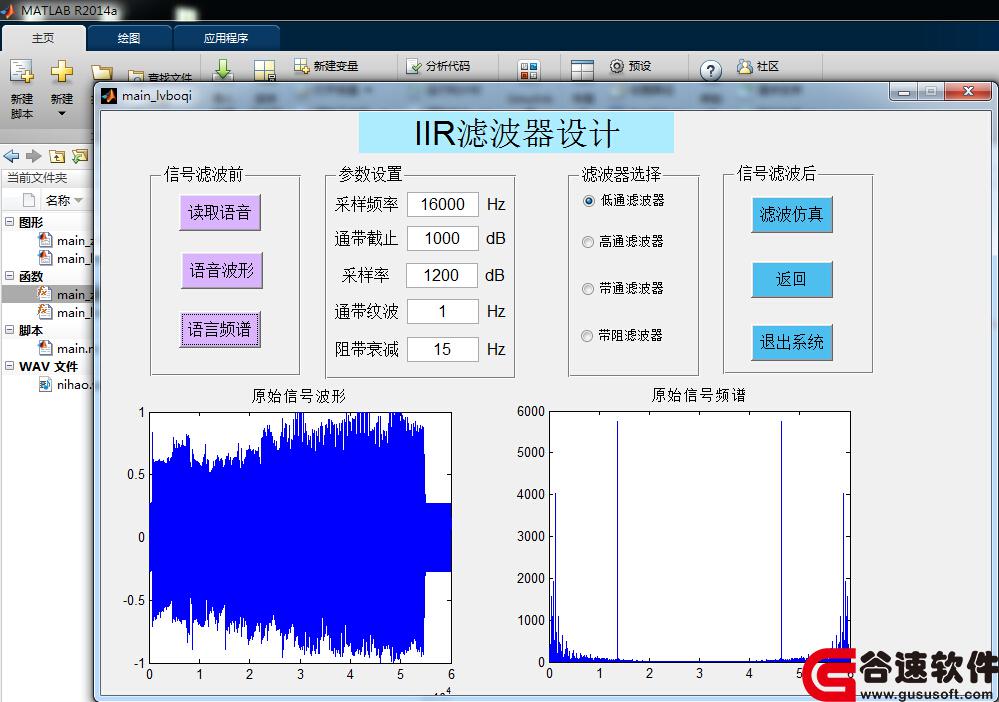Go back with the blue left arrow
The image size is (999, 702).
(11, 156)
